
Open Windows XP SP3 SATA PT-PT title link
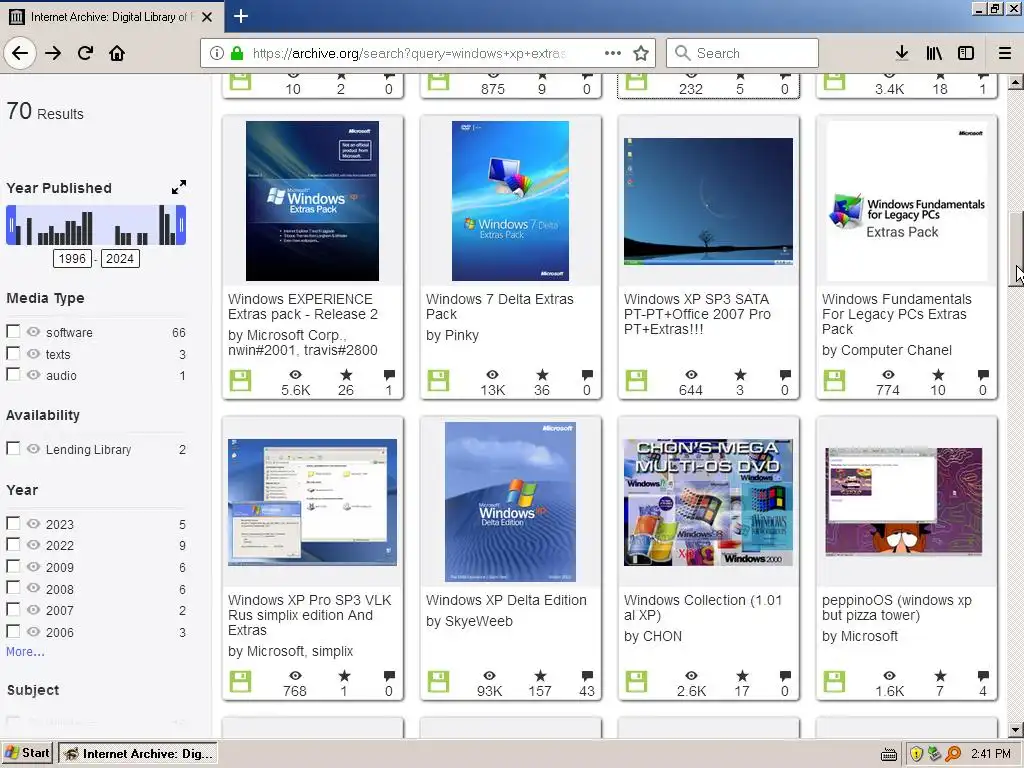[697, 314]
